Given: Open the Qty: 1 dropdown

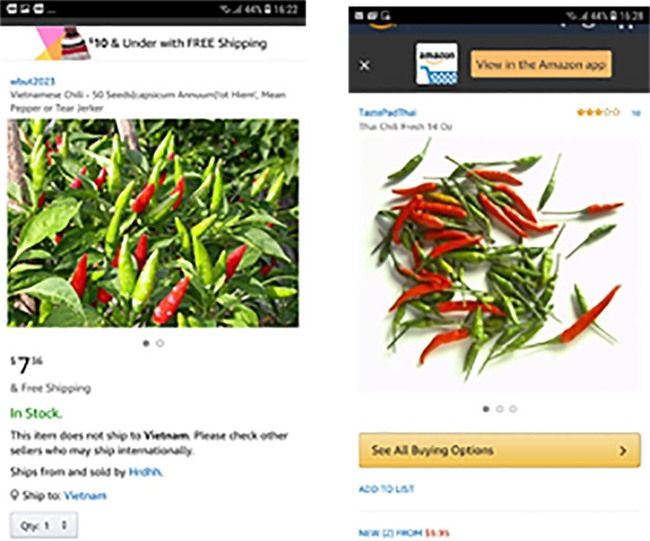Looking at the screenshot, I should (x=43, y=525).
